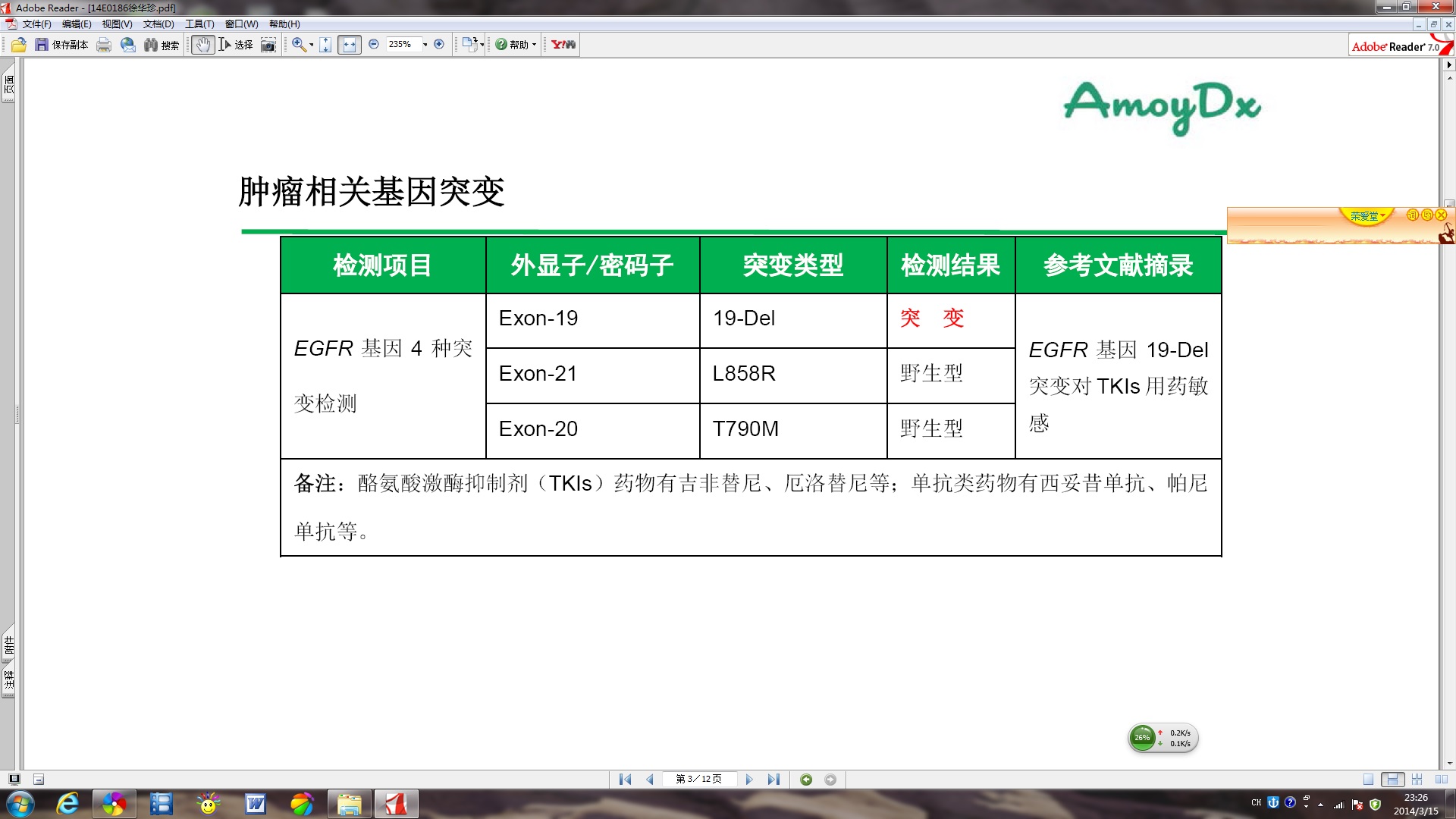This screenshot has width=1456, height=819.
Task: Open the 编辑(E) menu
Action: (77, 24)
